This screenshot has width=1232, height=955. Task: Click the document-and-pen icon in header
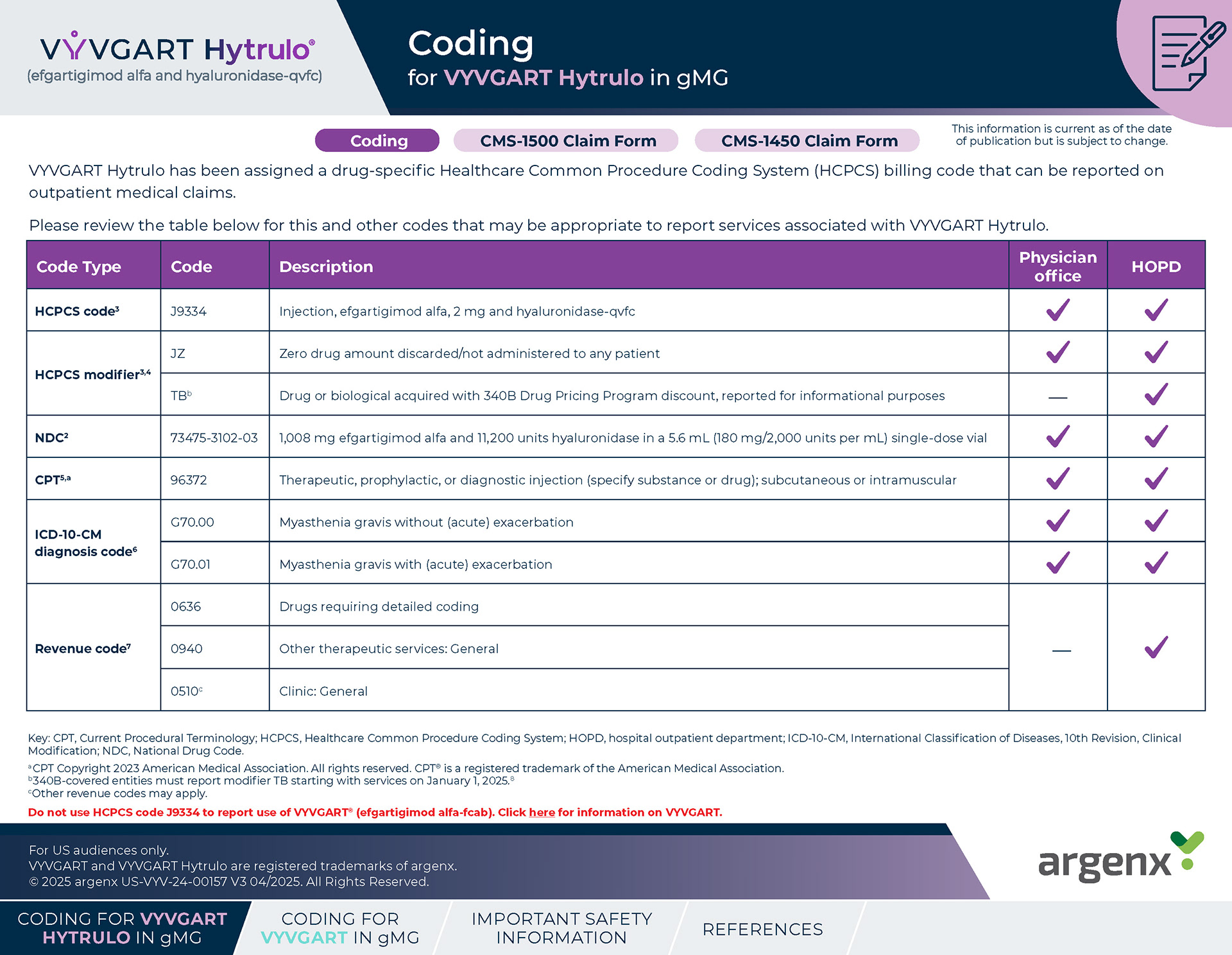coord(1186,55)
